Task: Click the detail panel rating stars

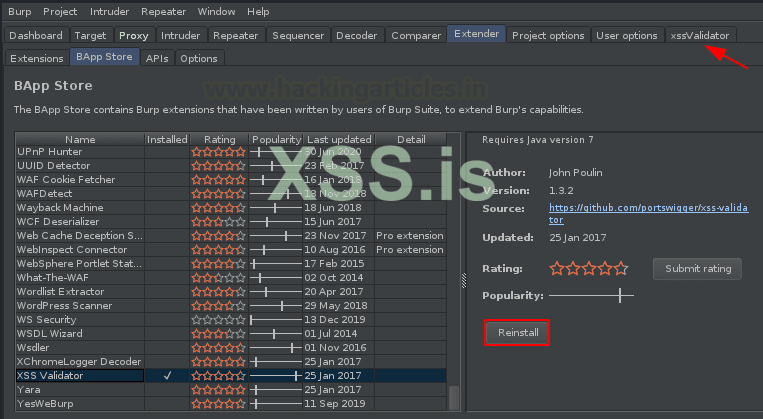Action: tap(589, 269)
